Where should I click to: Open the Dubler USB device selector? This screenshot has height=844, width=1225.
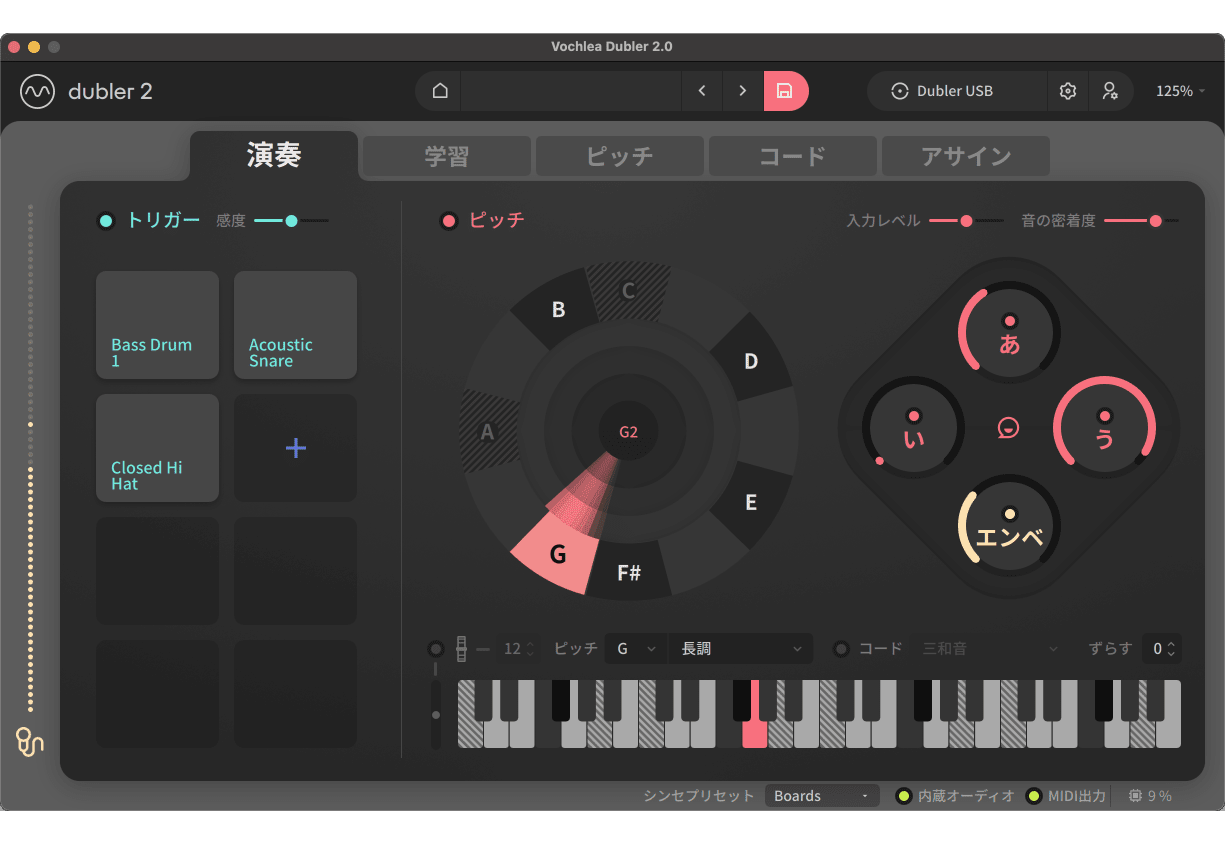tap(957, 91)
